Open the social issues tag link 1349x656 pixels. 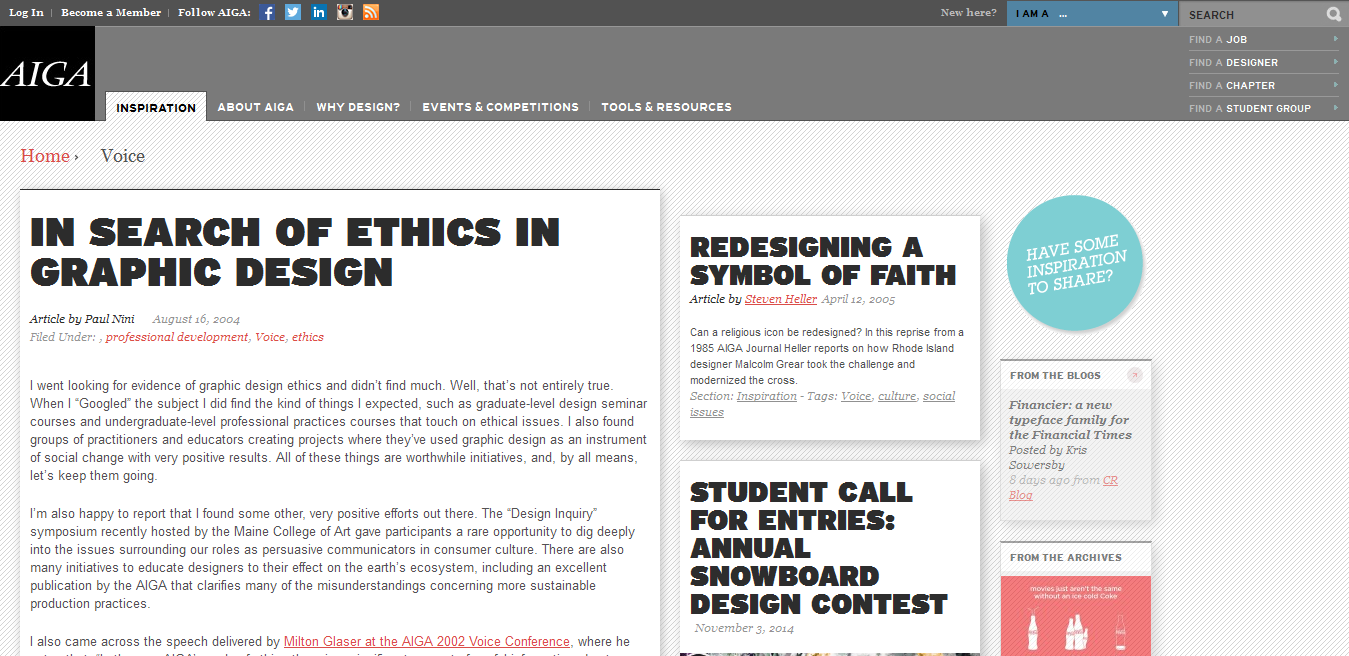coord(822,404)
